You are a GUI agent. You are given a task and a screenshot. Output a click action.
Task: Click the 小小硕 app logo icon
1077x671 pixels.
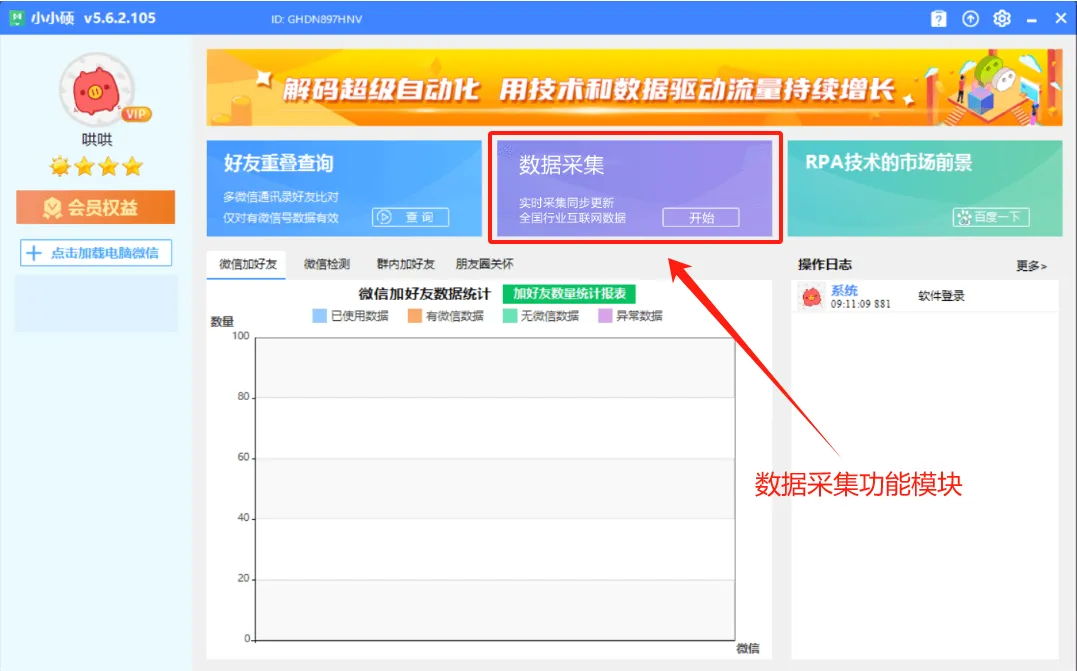(x=15, y=18)
